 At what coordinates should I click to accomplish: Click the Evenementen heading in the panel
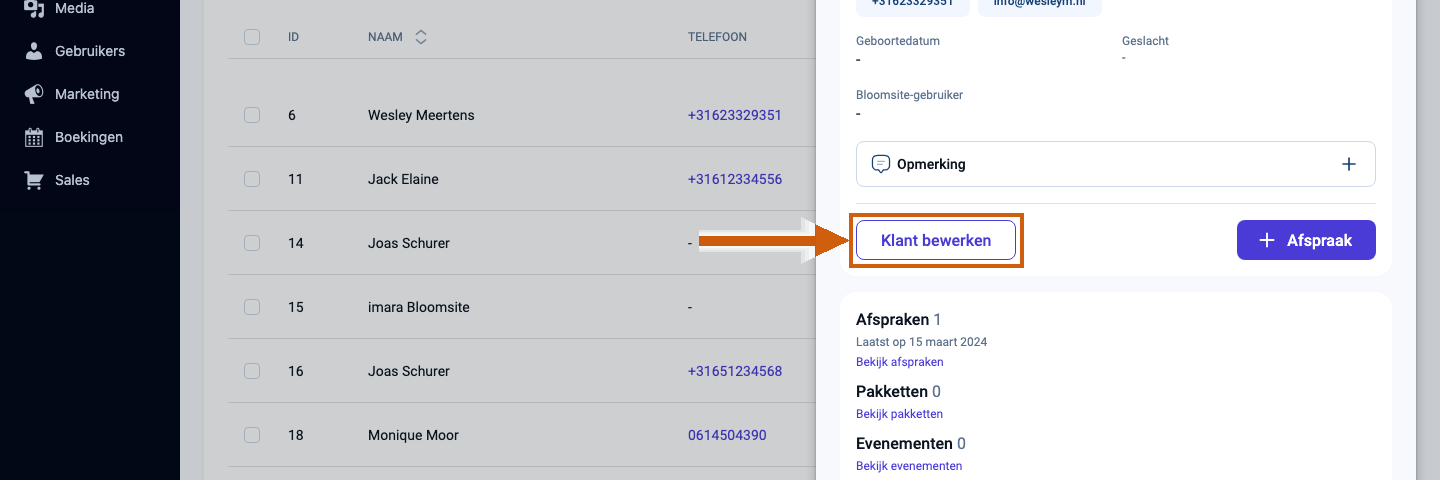click(904, 443)
